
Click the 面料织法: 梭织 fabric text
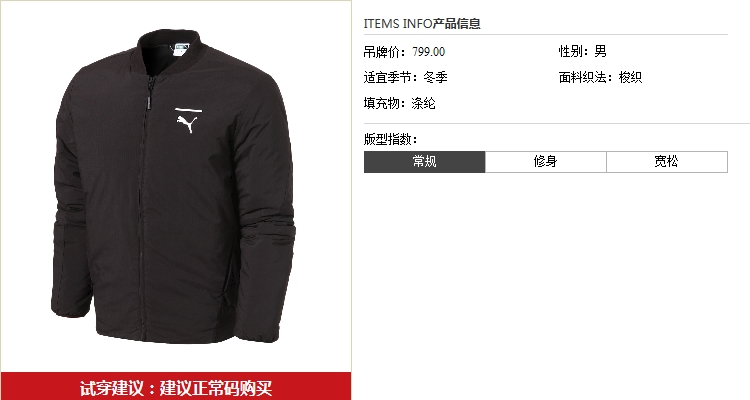tap(600, 77)
